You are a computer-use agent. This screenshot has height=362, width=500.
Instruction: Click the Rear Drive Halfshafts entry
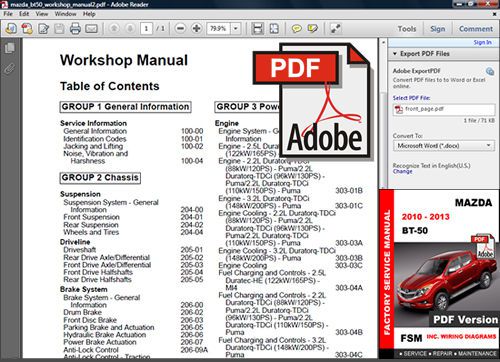click(x=97, y=279)
